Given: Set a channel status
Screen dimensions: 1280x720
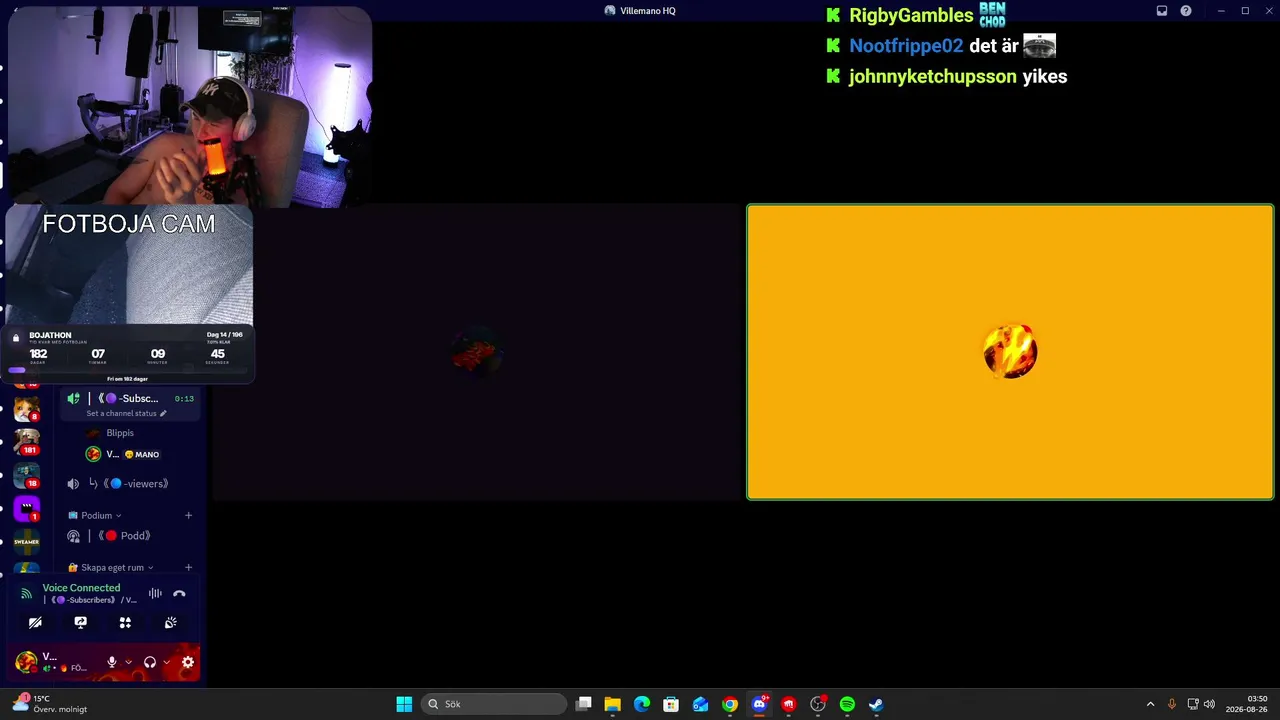Looking at the screenshot, I should pyautogui.click(x=126, y=414).
